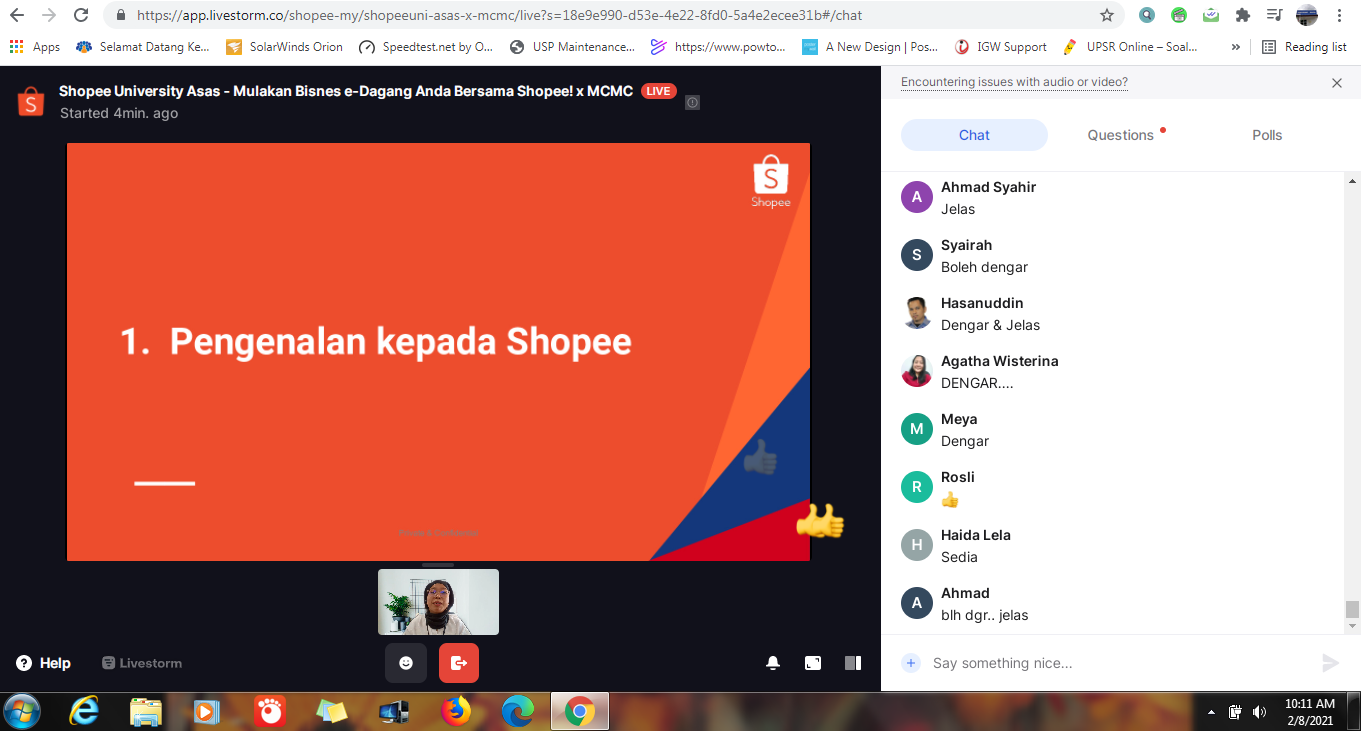Image resolution: width=1361 pixels, height=731 pixels.
Task: Click the Say something nice message field
Action: (1120, 663)
